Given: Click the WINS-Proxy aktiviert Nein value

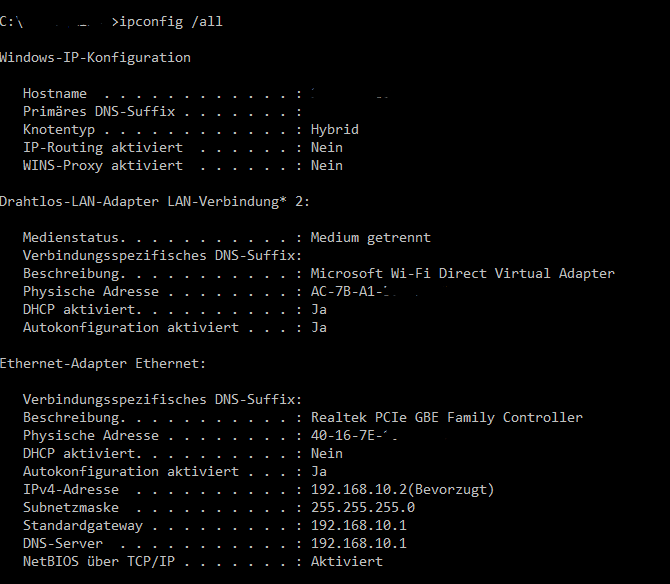Looking at the screenshot, I should tap(326, 165).
